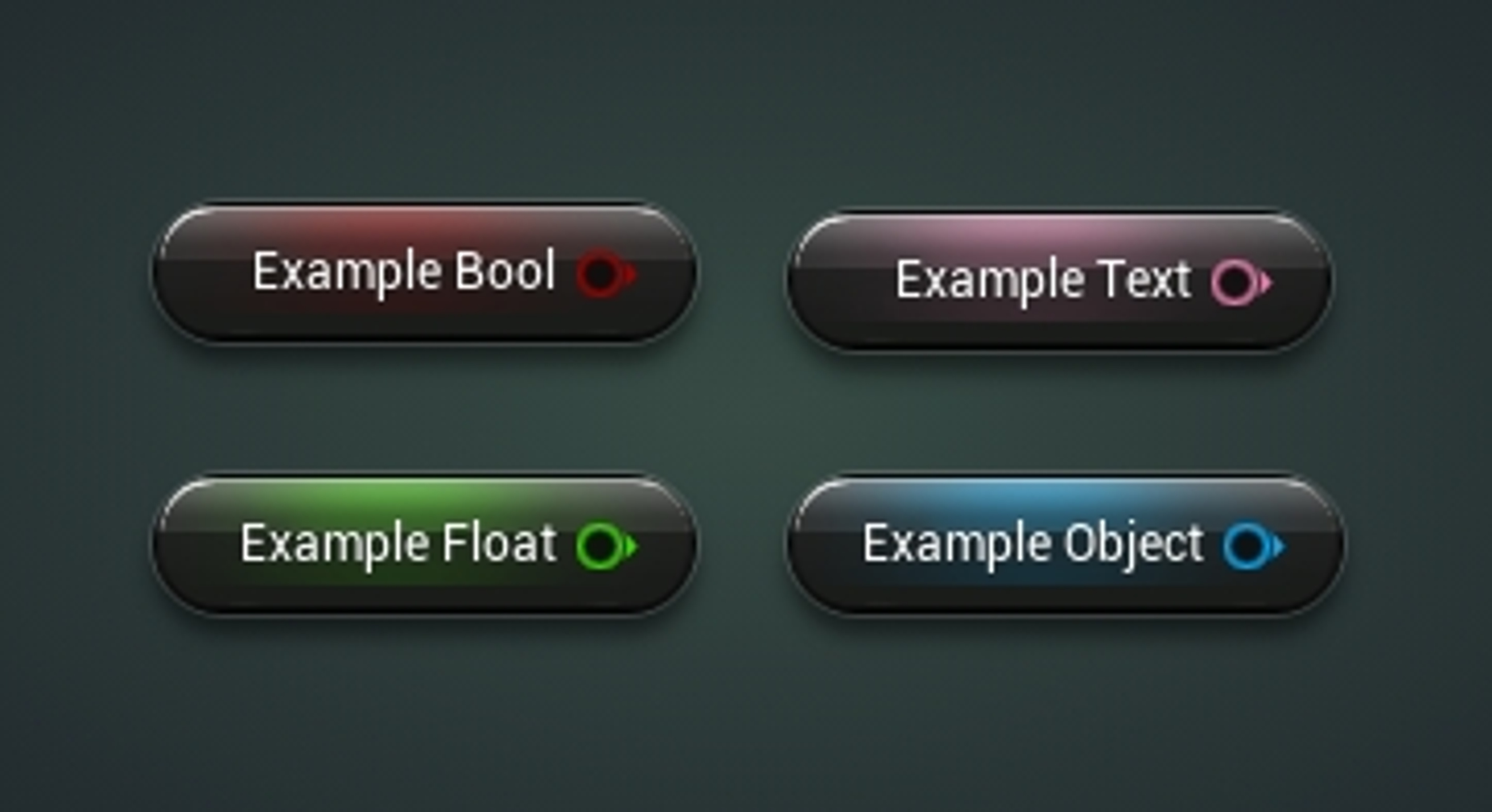Image resolution: width=1492 pixels, height=812 pixels.
Task: Click the blue Example Object output pin
Action: coord(1249,545)
